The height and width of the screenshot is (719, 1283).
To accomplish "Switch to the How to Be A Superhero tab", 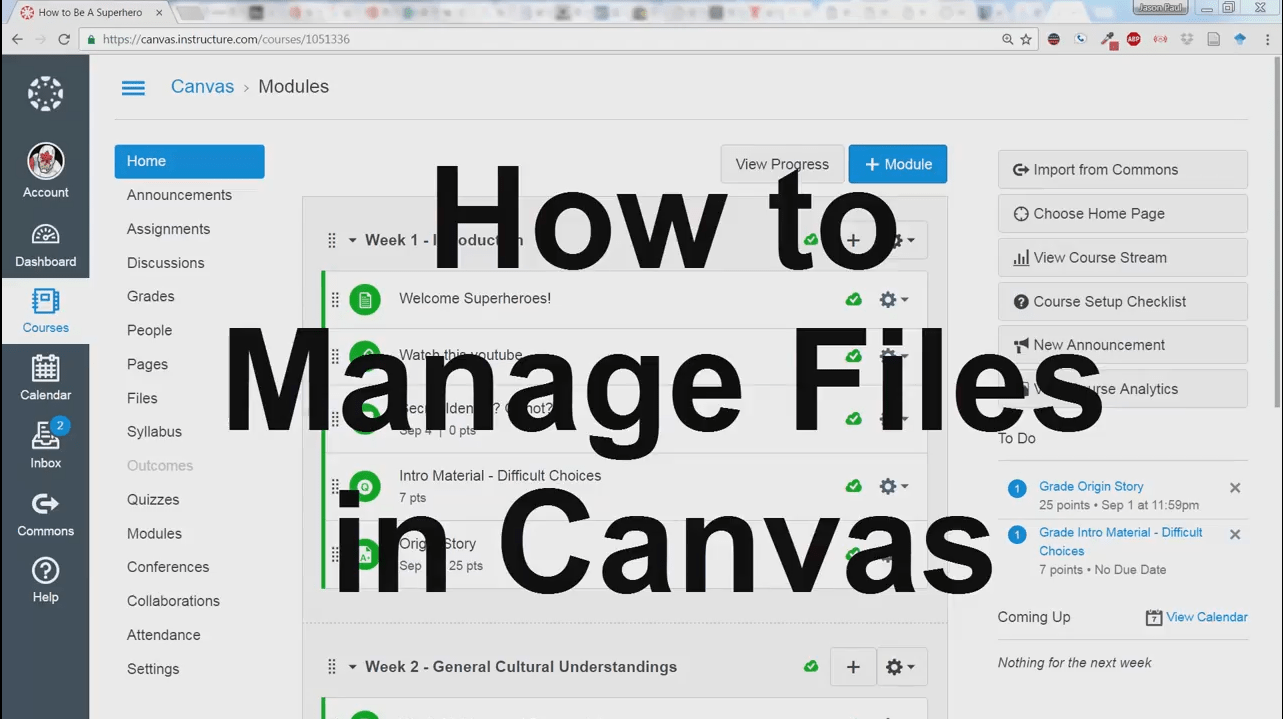I will pyautogui.click(x=88, y=13).
